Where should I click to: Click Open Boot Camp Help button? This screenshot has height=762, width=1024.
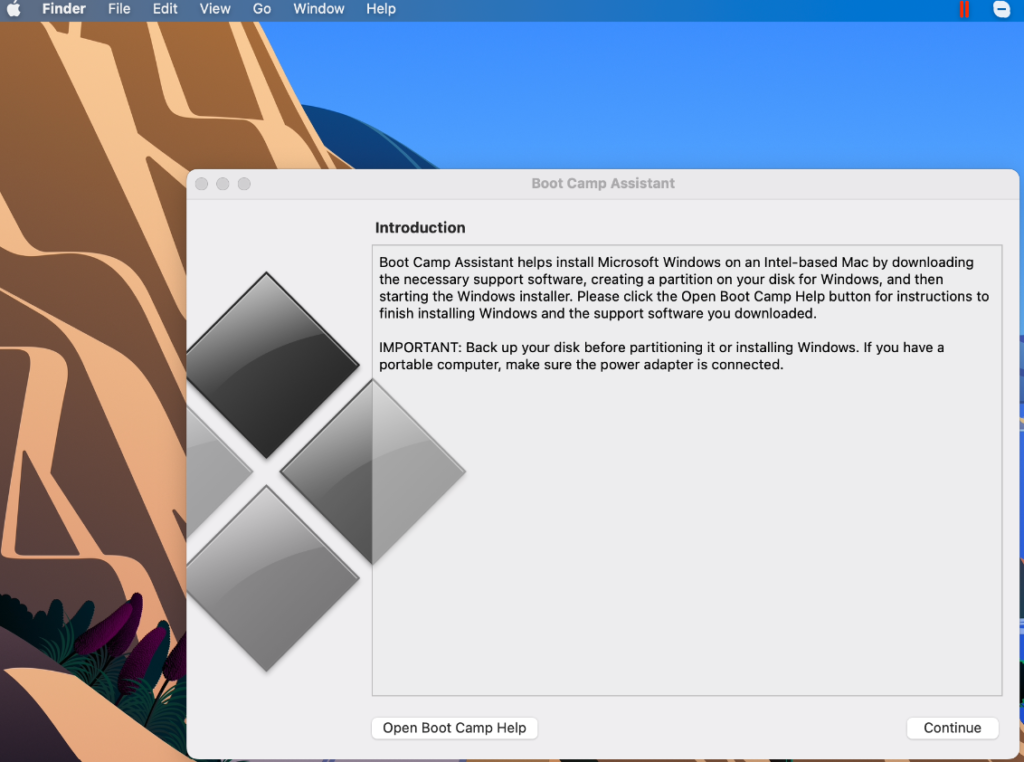[x=455, y=728]
